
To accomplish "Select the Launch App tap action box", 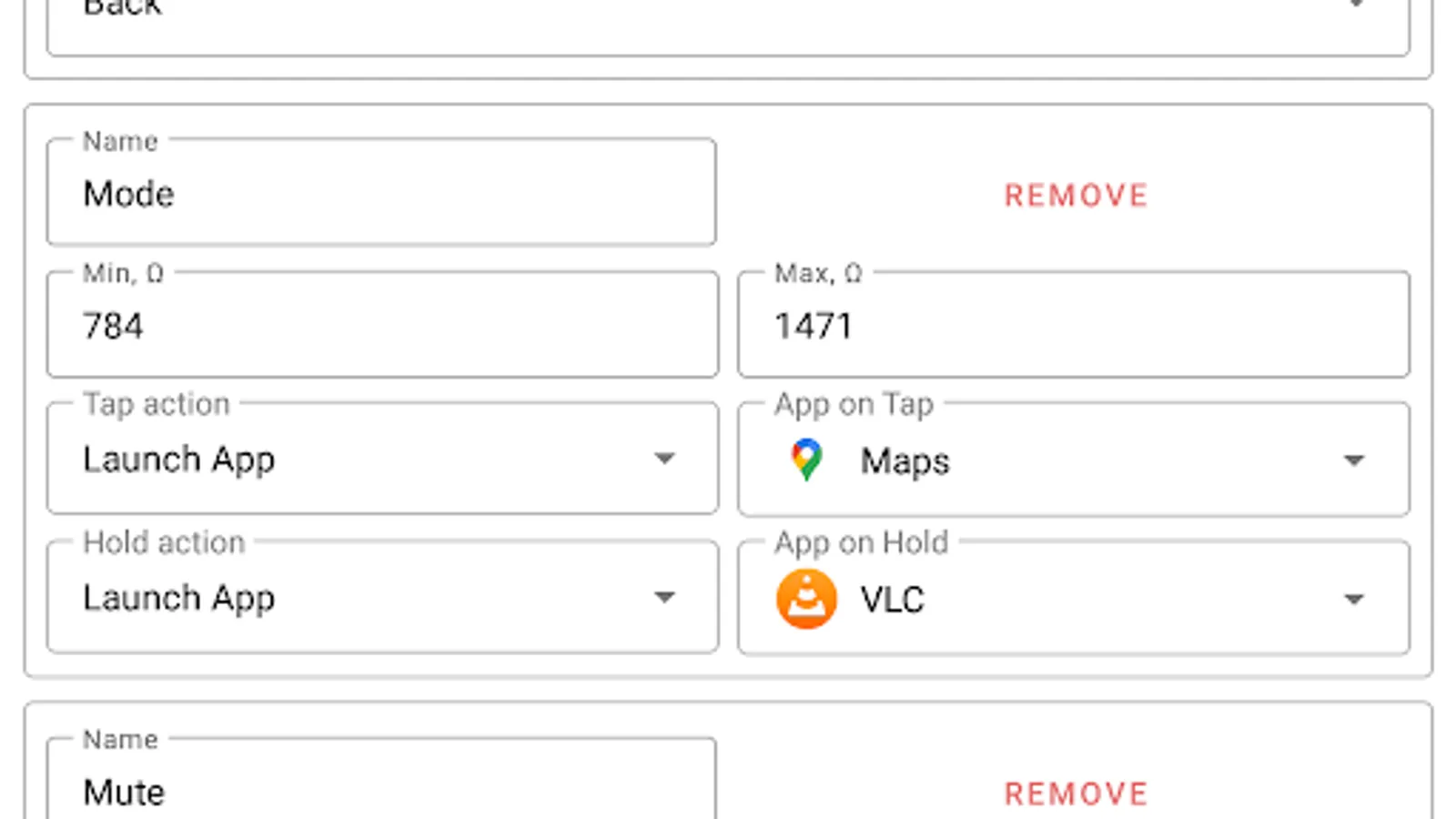I will point(382,458).
